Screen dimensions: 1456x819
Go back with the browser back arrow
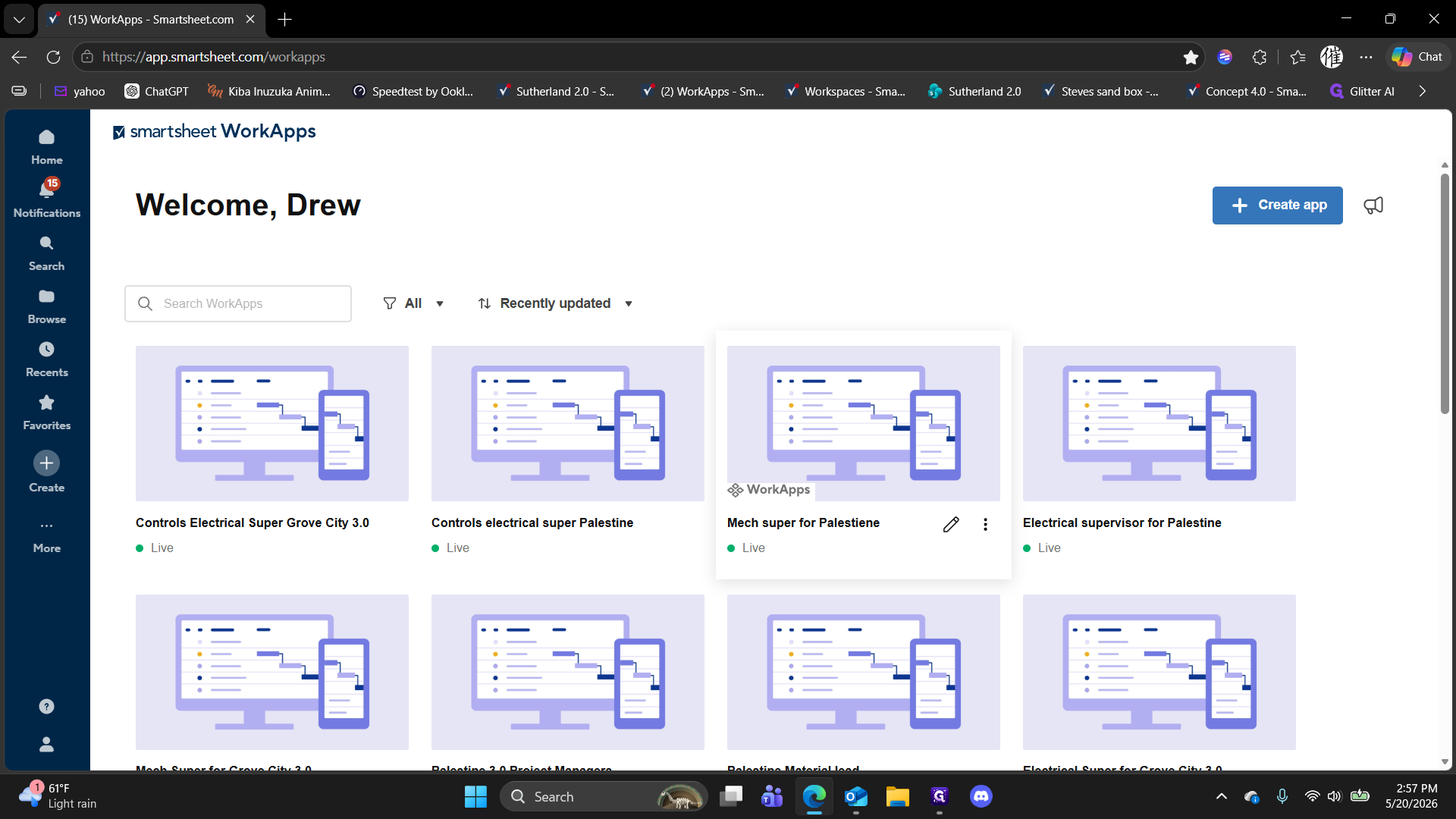tap(20, 57)
